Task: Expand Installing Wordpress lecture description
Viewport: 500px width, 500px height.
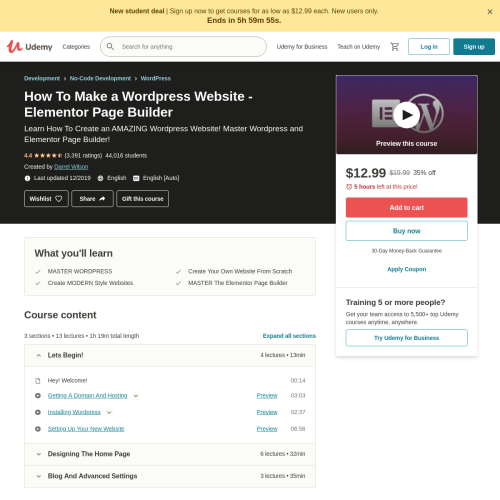Action: click(x=109, y=412)
